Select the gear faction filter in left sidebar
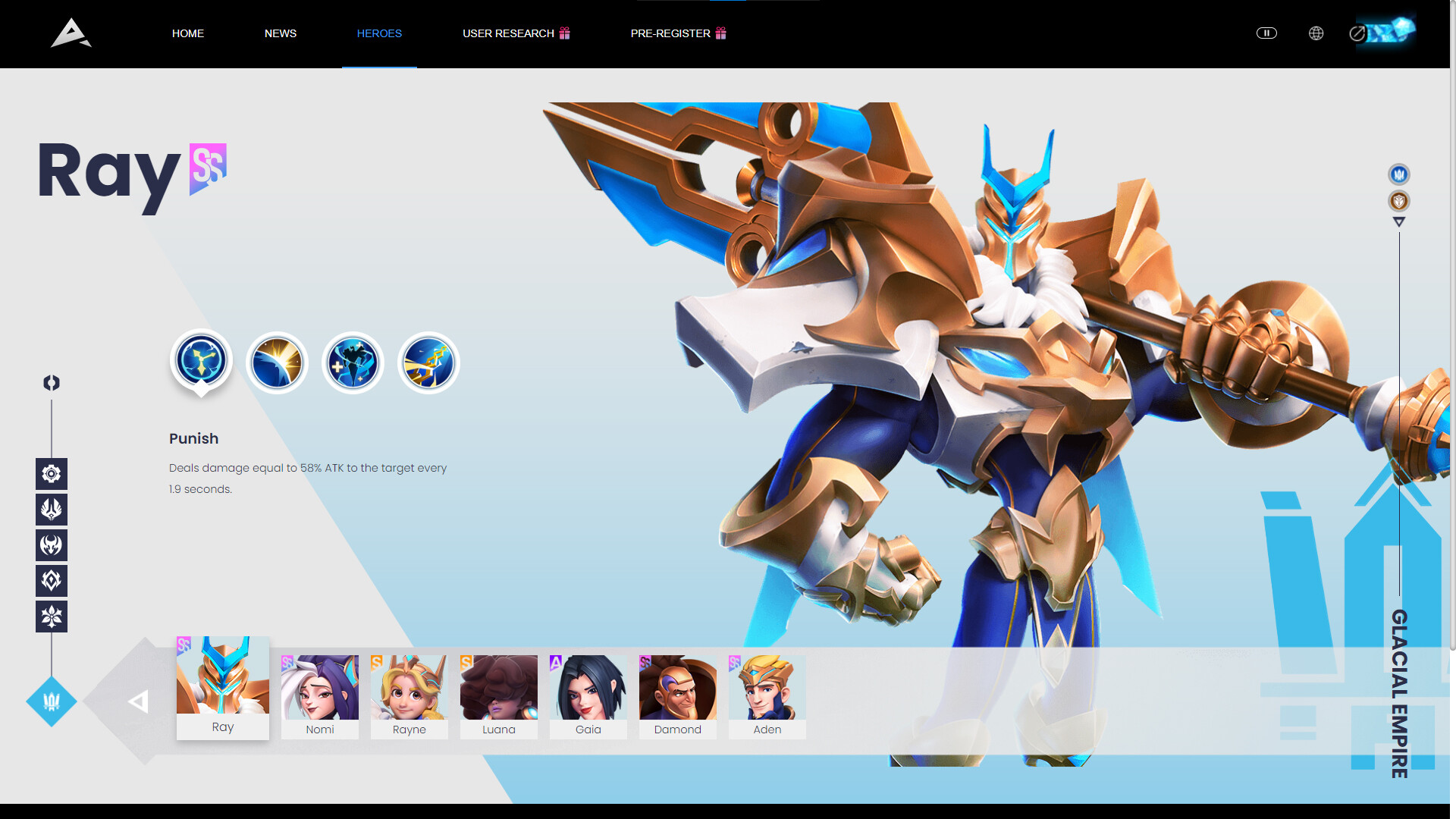The height and width of the screenshot is (819, 1456). [x=51, y=474]
